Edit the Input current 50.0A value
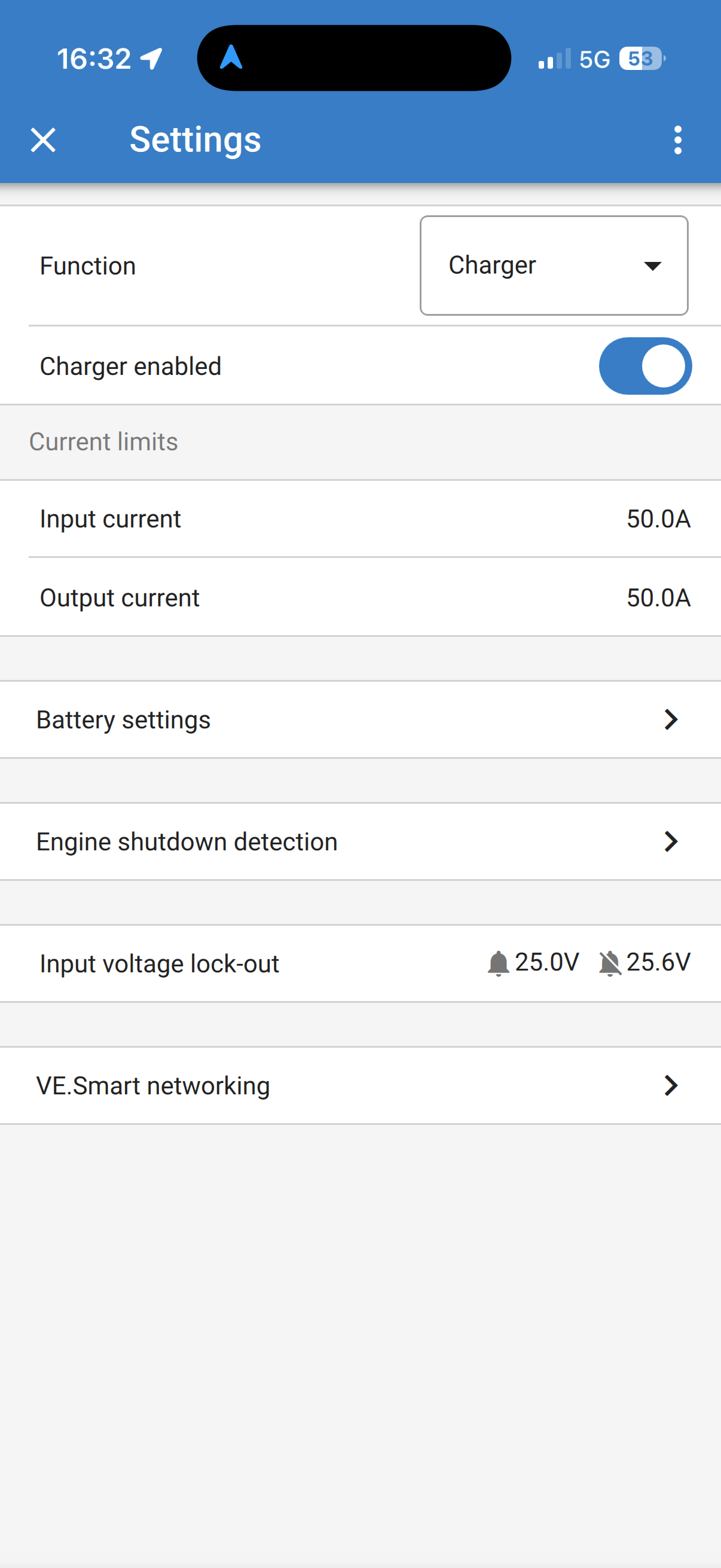 [658, 518]
